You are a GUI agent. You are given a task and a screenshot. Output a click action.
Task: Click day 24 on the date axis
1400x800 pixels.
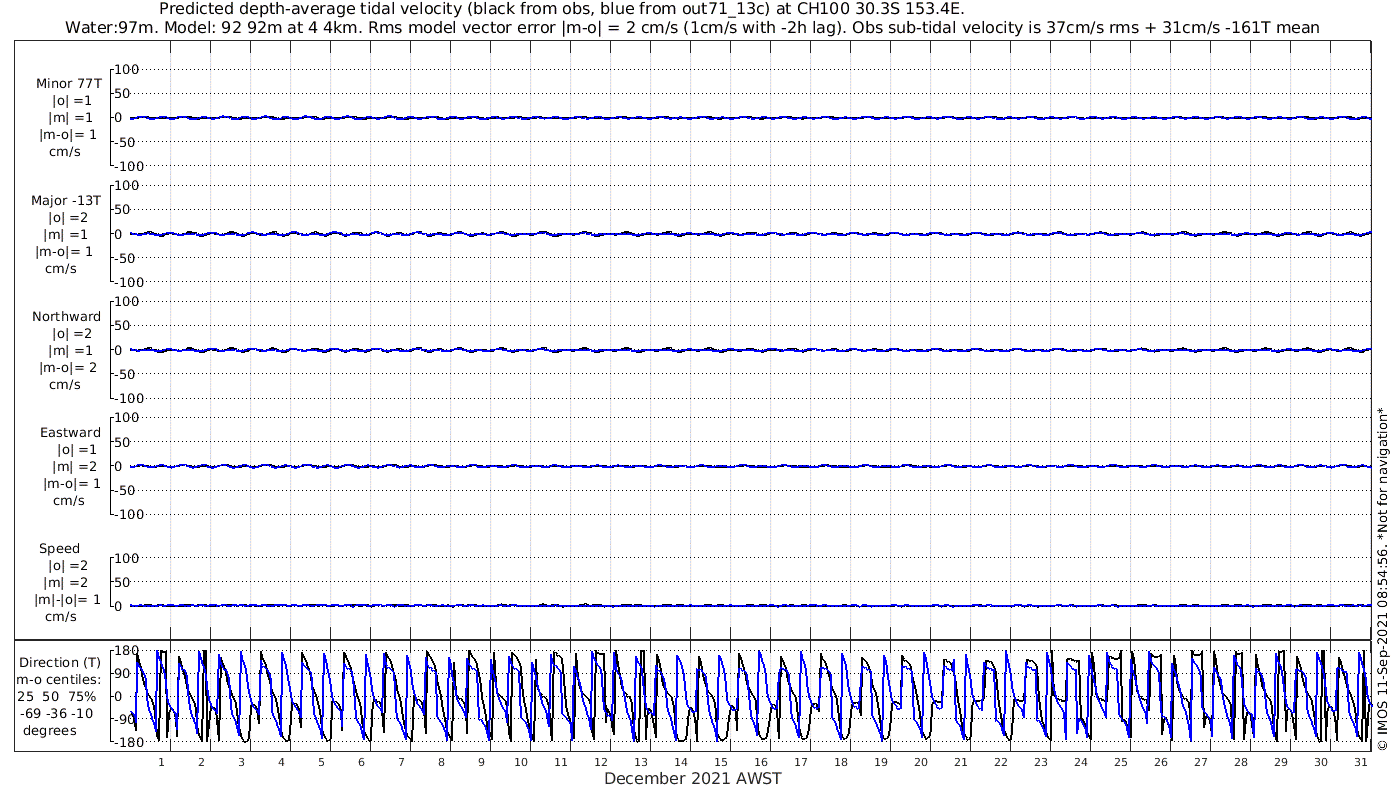[x=1081, y=762]
